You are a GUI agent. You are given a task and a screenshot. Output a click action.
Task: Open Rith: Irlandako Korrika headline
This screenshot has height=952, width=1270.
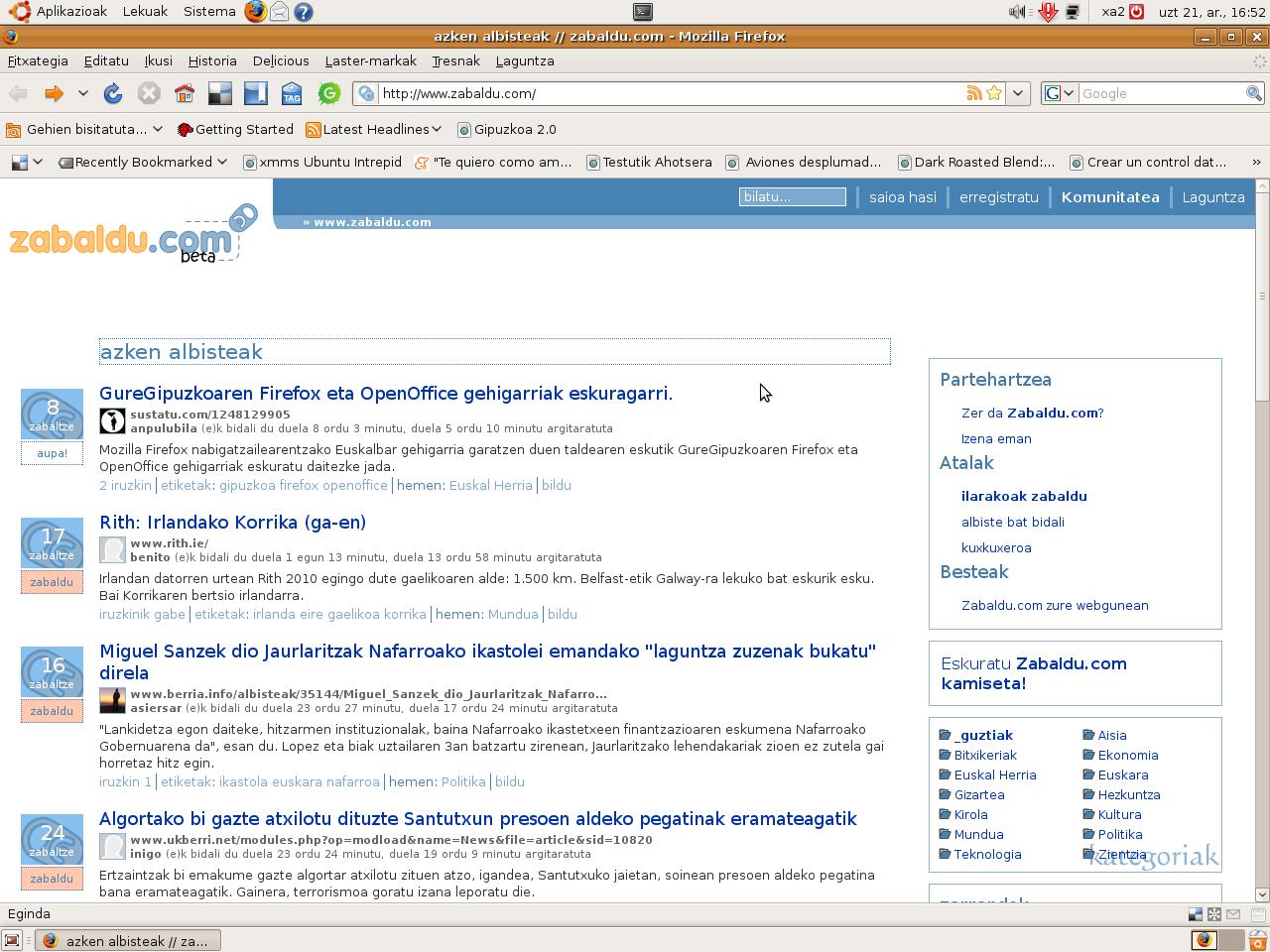pos(232,522)
